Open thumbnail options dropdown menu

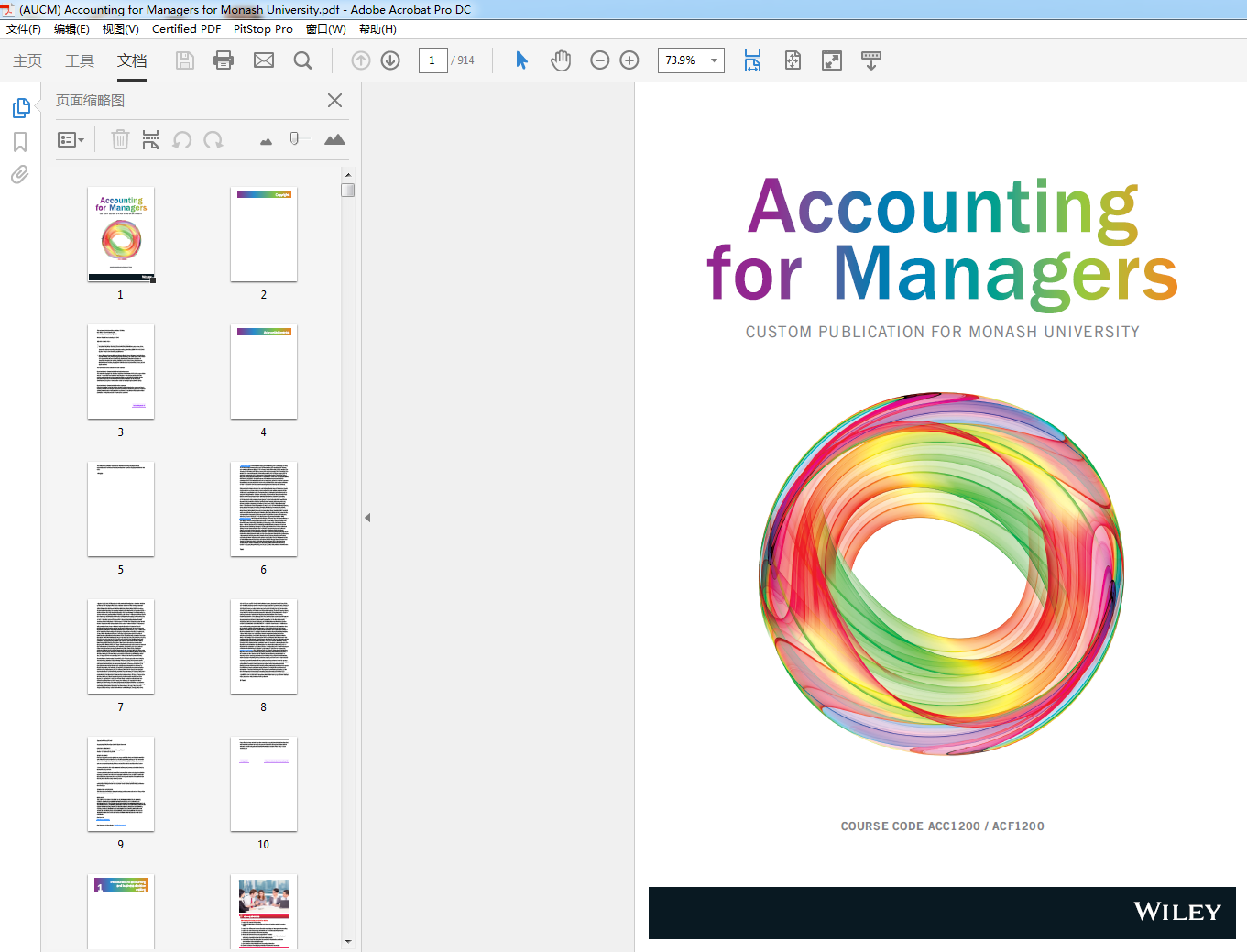[71, 140]
